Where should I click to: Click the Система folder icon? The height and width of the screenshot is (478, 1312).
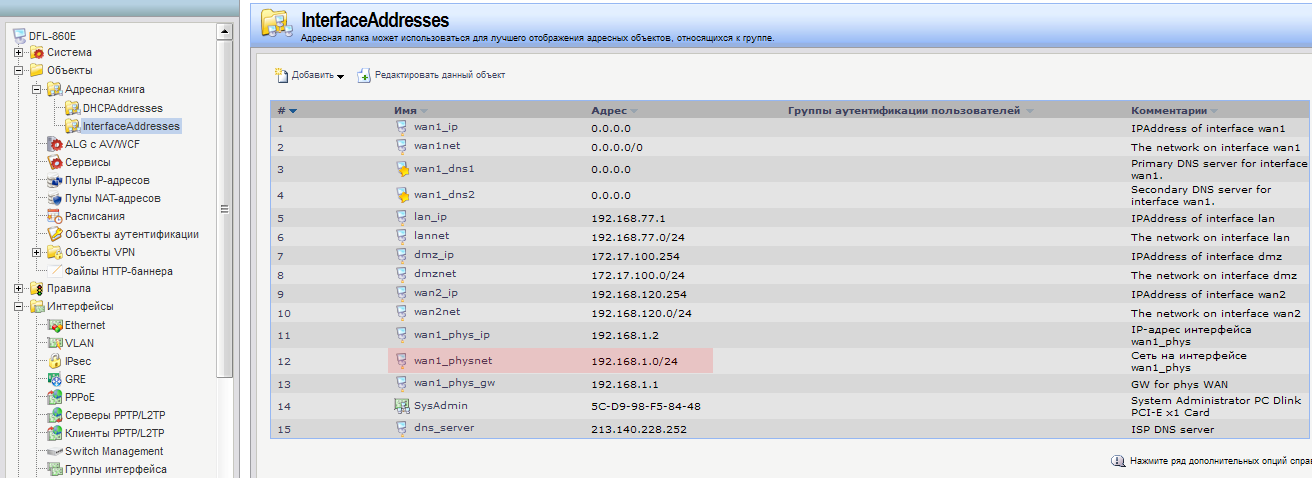click(37, 52)
